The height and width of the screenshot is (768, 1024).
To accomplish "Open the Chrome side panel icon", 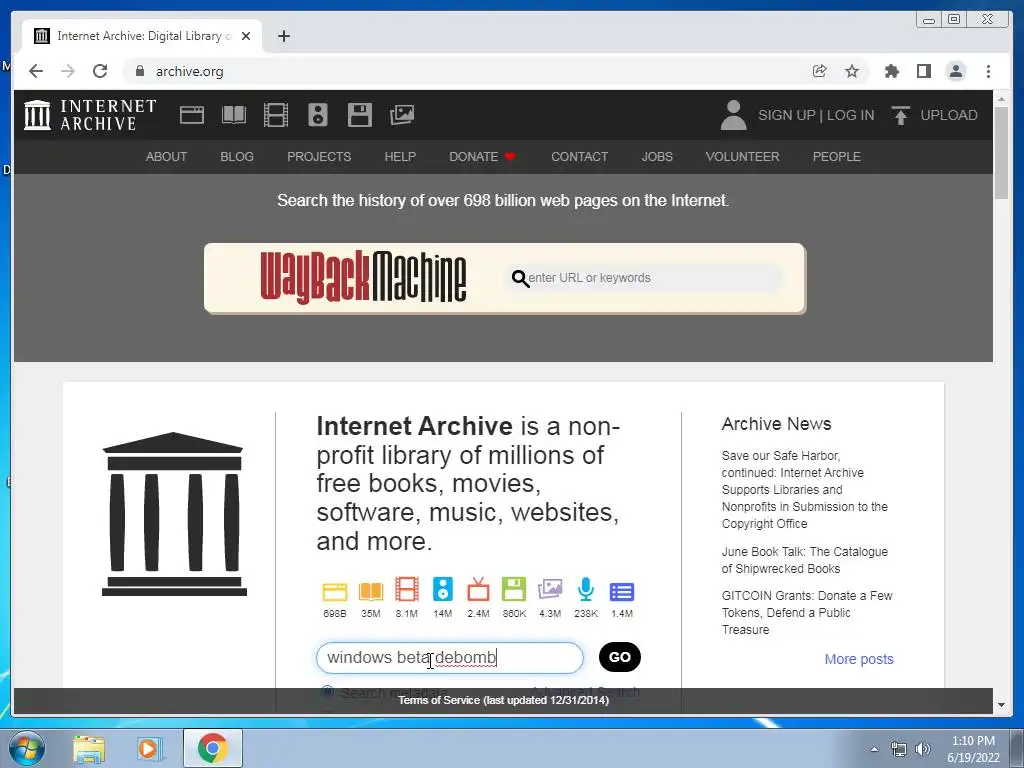I will [x=923, y=71].
